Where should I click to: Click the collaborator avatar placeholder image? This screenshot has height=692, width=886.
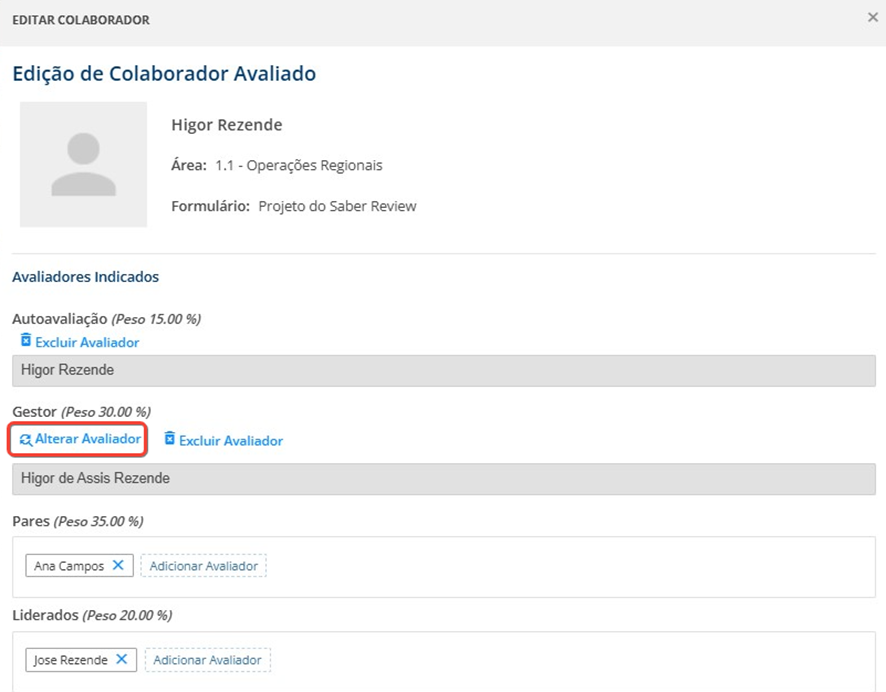click(x=83, y=164)
